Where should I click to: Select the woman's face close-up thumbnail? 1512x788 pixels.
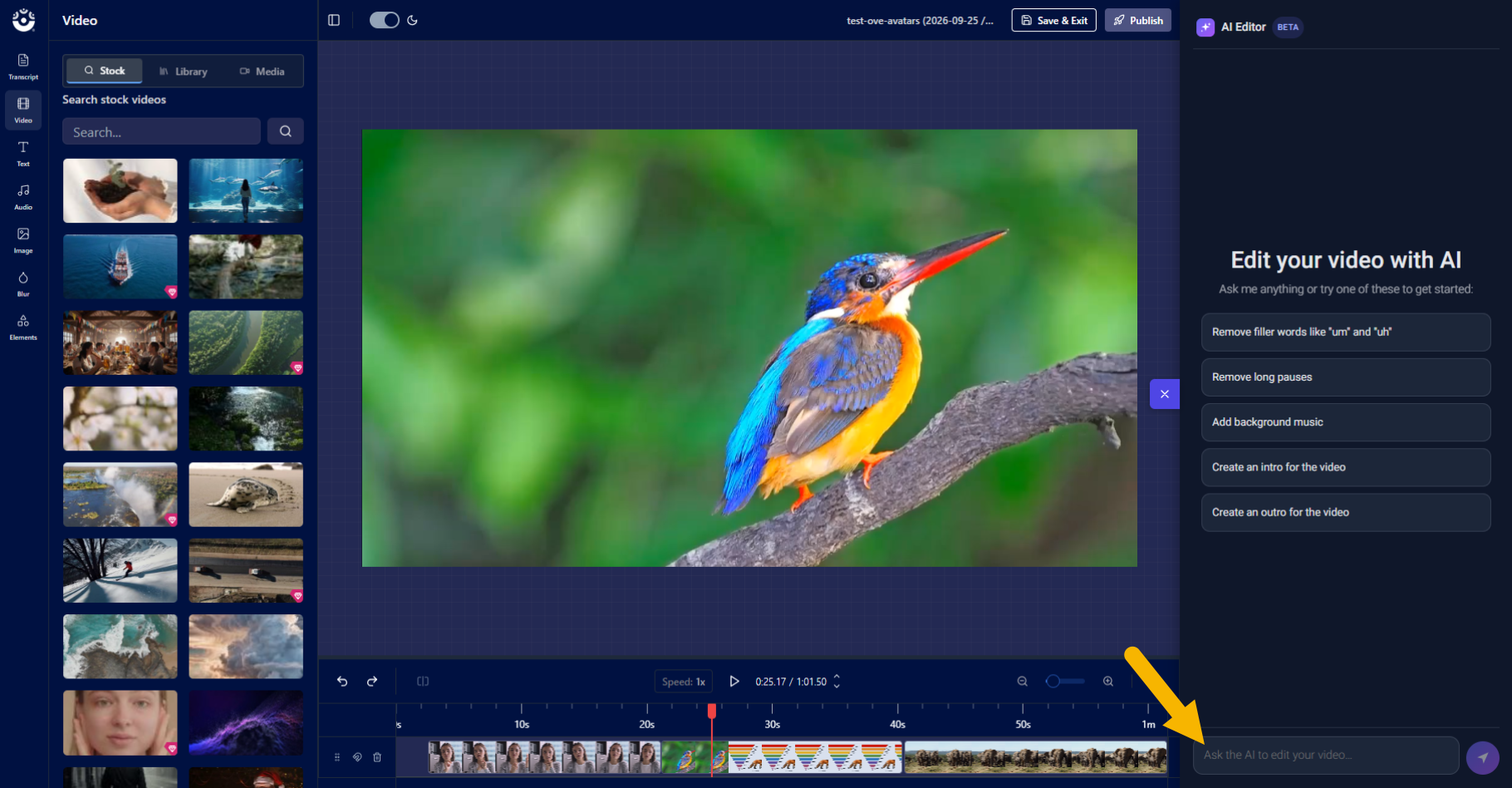point(120,722)
